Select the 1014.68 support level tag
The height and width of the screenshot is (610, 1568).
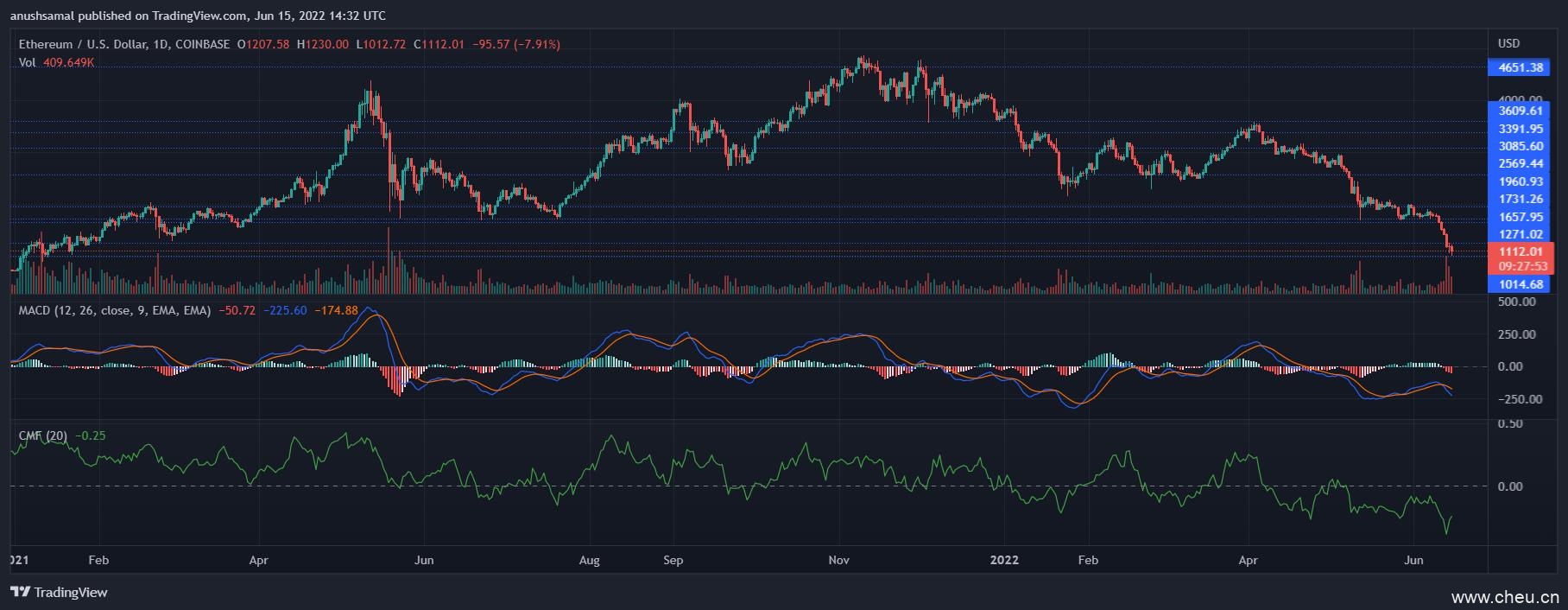(x=1520, y=284)
